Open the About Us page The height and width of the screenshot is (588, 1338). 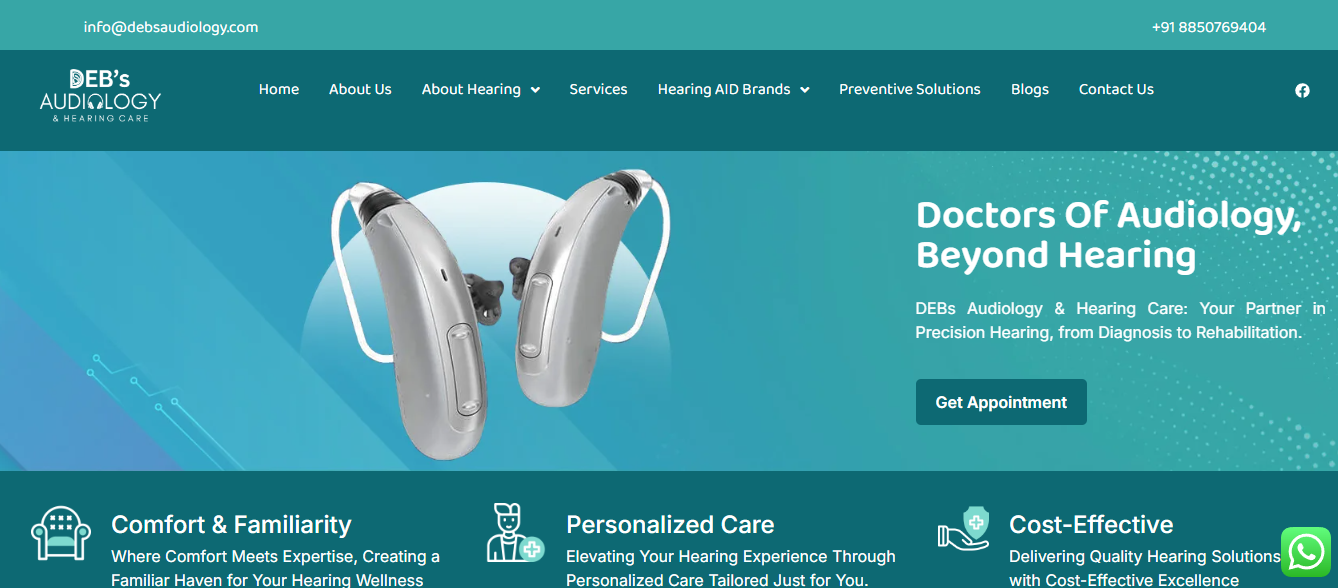click(x=360, y=89)
